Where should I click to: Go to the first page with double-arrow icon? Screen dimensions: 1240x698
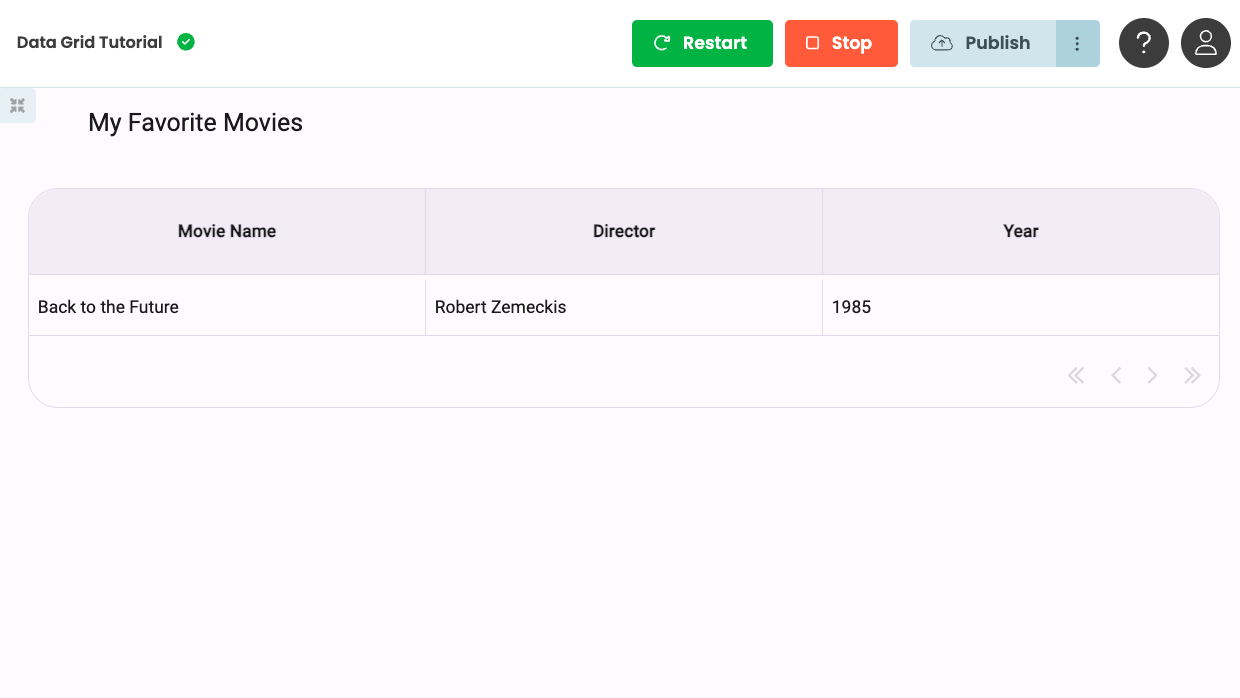[1076, 375]
